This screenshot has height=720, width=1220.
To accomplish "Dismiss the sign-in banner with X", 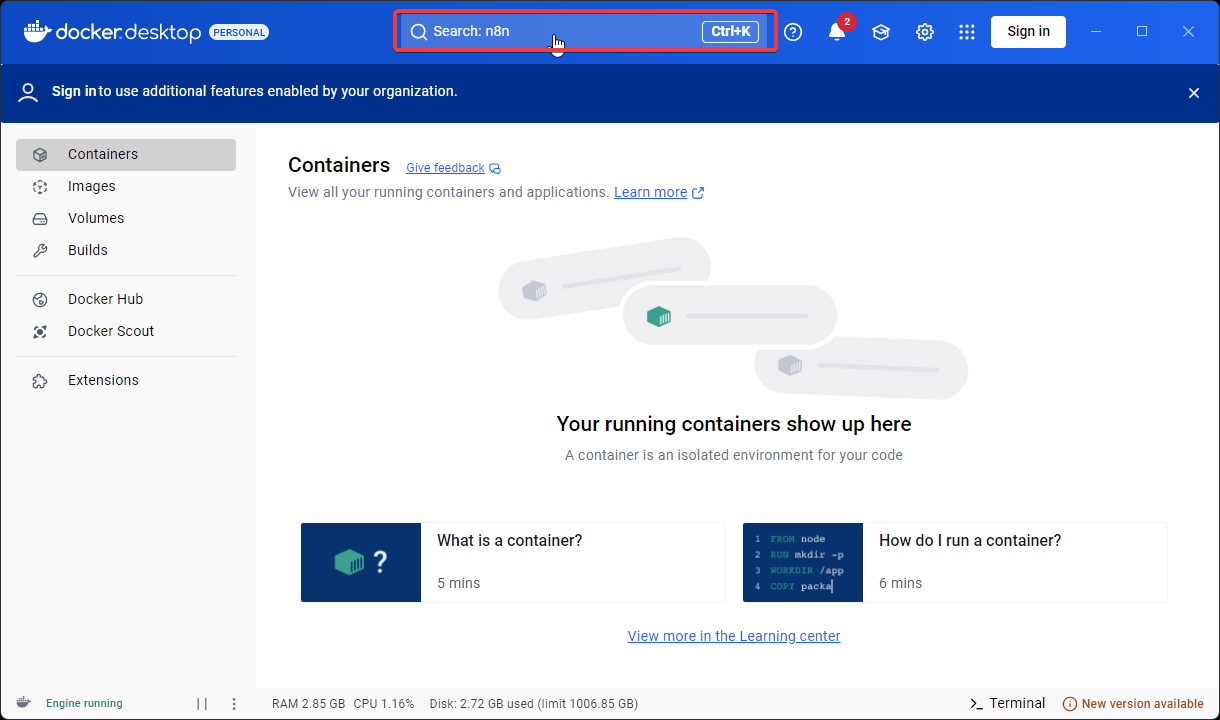I will pyautogui.click(x=1194, y=93).
